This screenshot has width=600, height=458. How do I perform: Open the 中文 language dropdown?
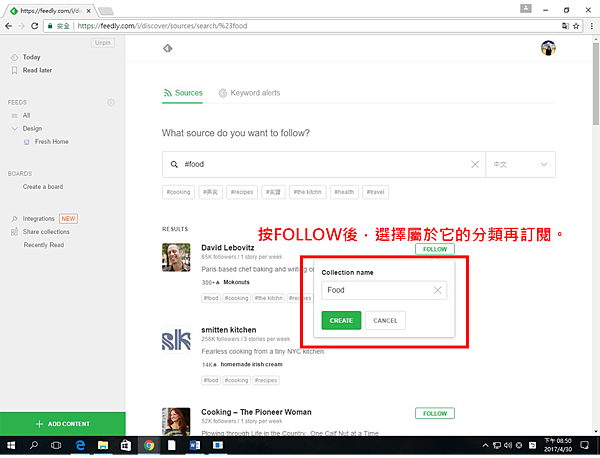[520, 165]
